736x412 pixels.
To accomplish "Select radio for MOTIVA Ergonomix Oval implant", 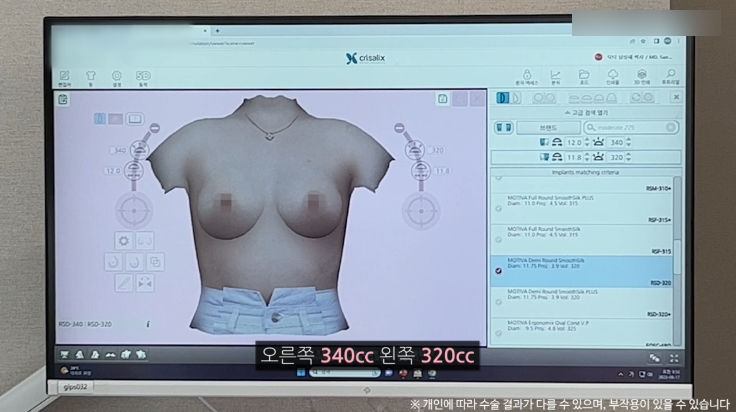I will [x=498, y=333].
